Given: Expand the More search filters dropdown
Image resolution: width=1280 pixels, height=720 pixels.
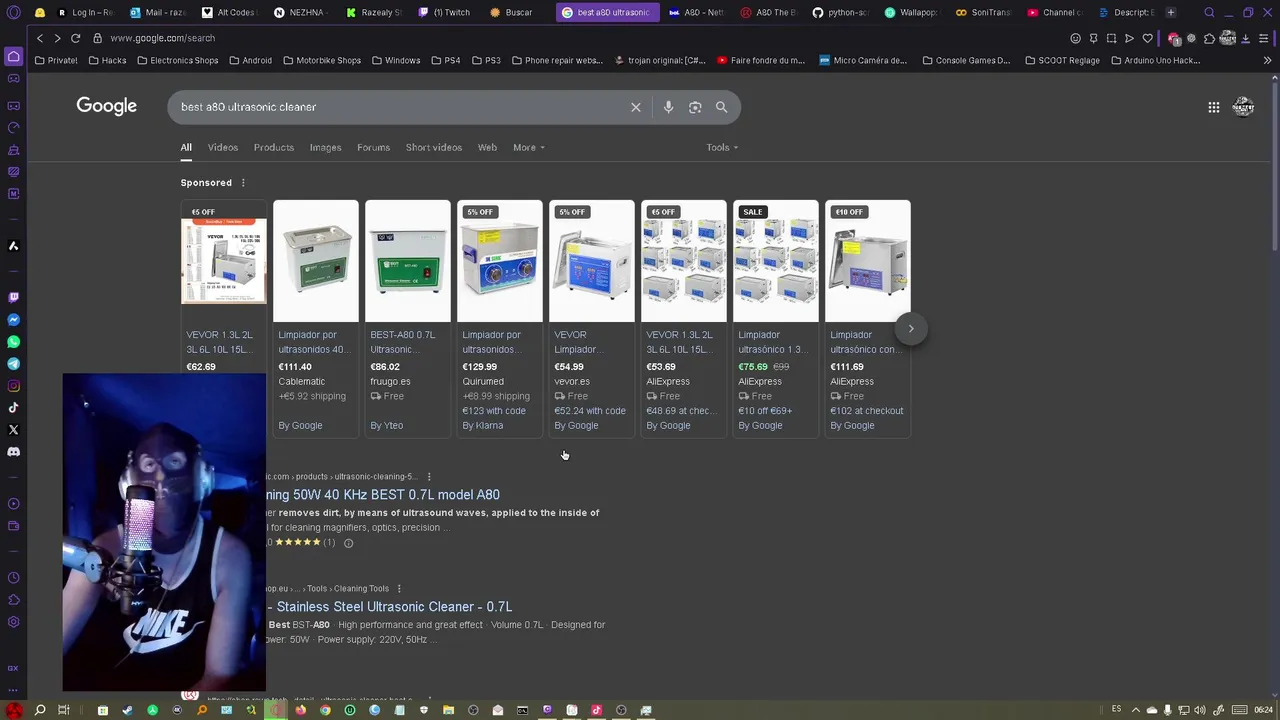Looking at the screenshot, I should [529, 147].
